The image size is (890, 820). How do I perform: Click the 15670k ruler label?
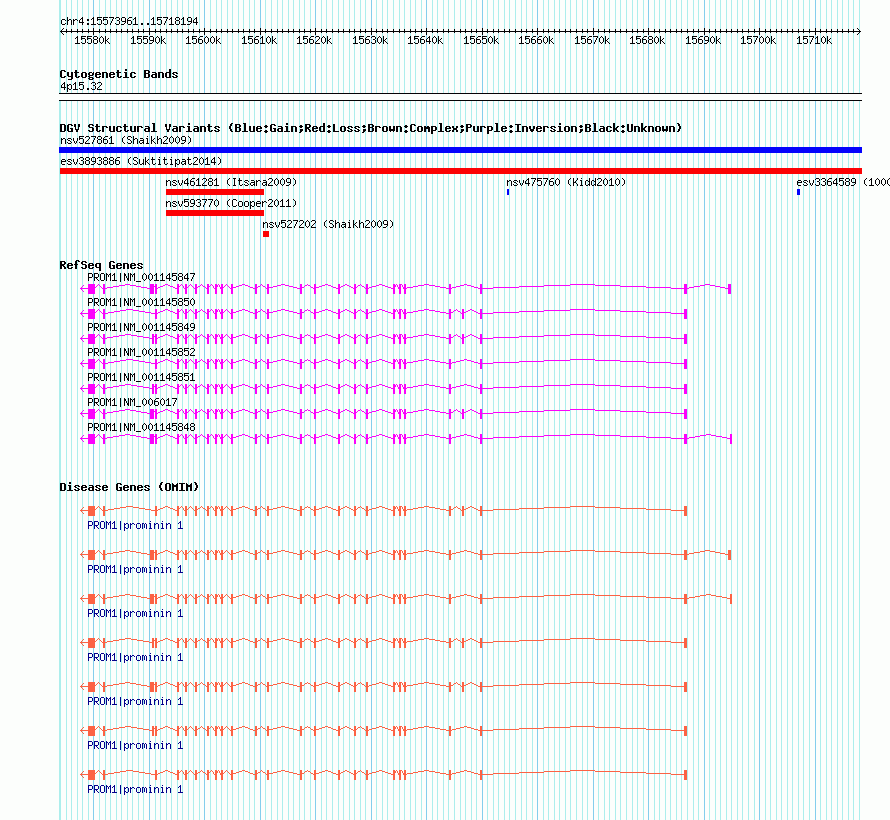pos(592,40)
